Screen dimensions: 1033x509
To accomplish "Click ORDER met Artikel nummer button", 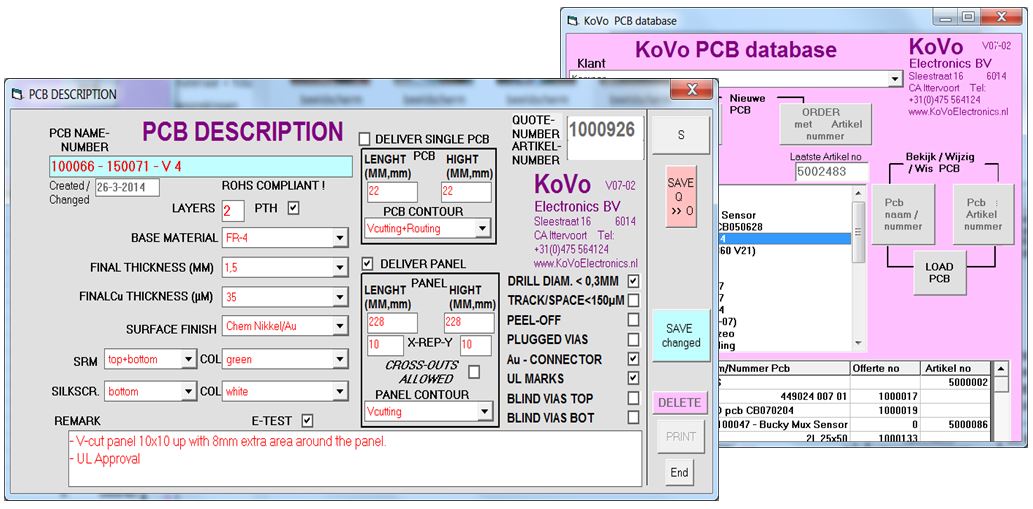I will 825,124.
